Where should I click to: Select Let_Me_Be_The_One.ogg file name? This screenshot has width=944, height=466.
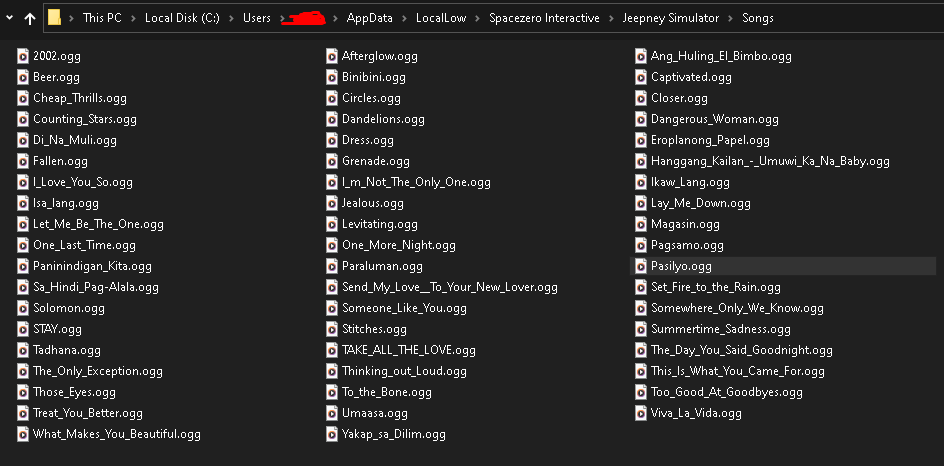[x=98, y=224]
